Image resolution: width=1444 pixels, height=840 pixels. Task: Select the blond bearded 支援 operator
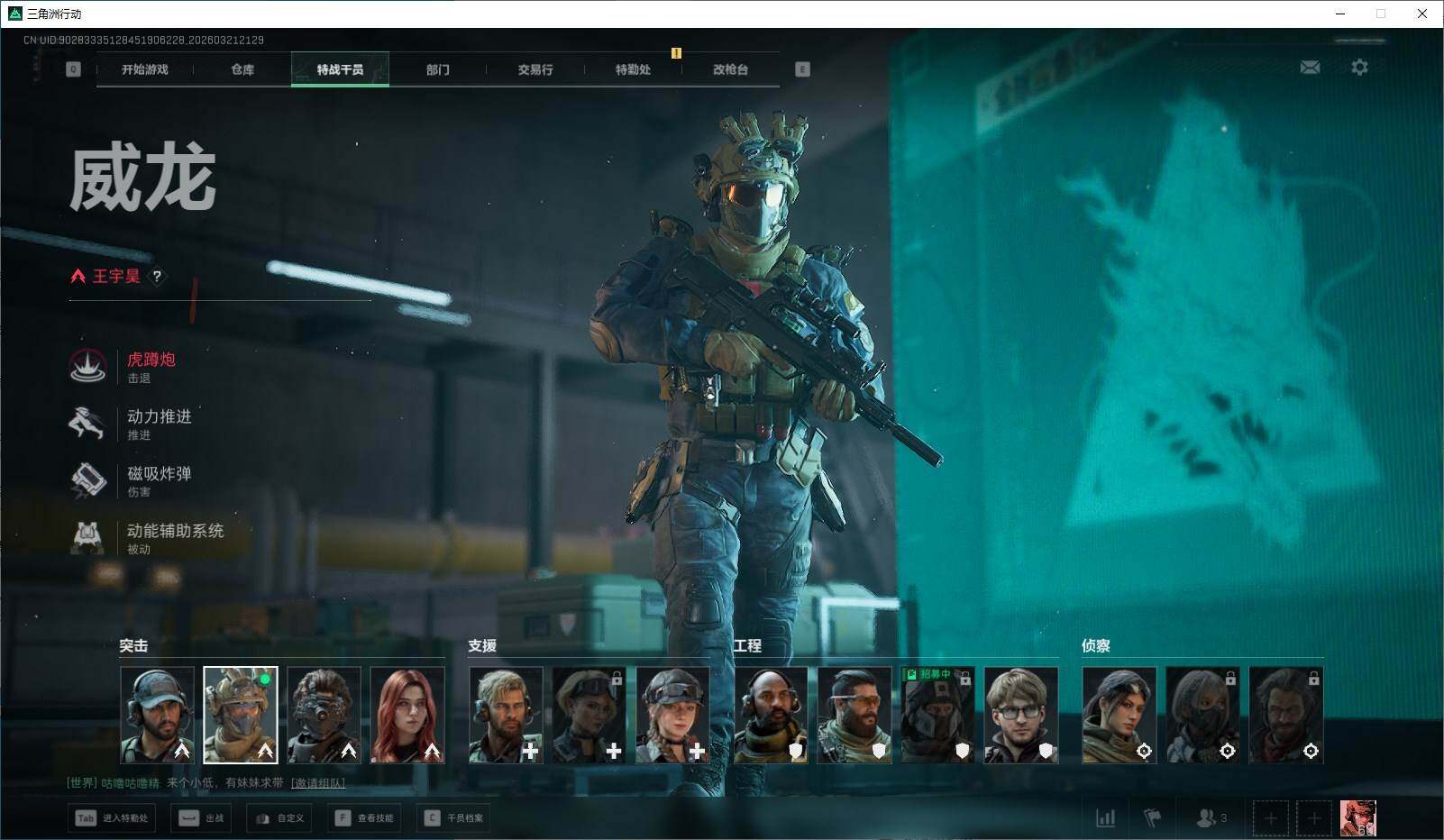coord(506,716)
